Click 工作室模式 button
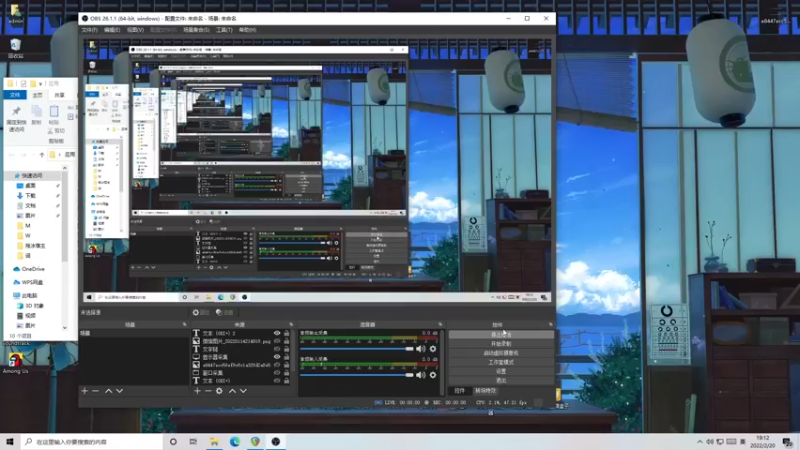The image size is (800, 450). tap(501, 362)
